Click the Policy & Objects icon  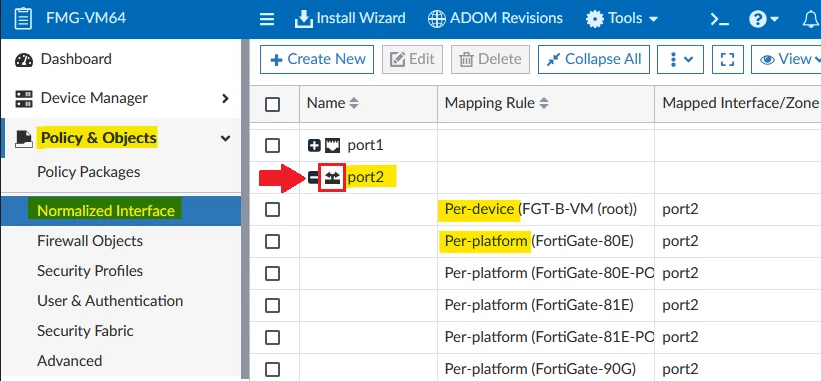[x=24, y=138]
